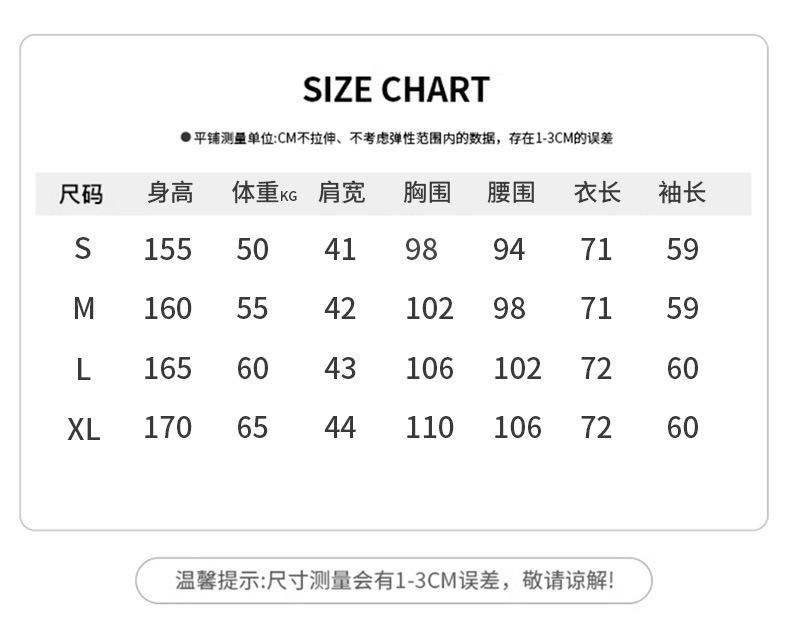Click the measurement note below the title
This screenshot has height=629, width=790.
(x=397, y=138)
